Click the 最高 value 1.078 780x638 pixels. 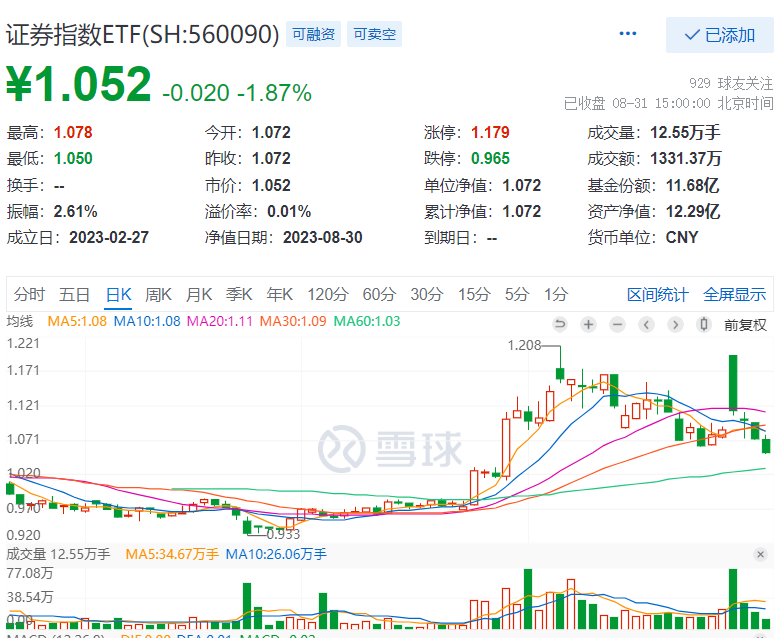coord(73,133)
